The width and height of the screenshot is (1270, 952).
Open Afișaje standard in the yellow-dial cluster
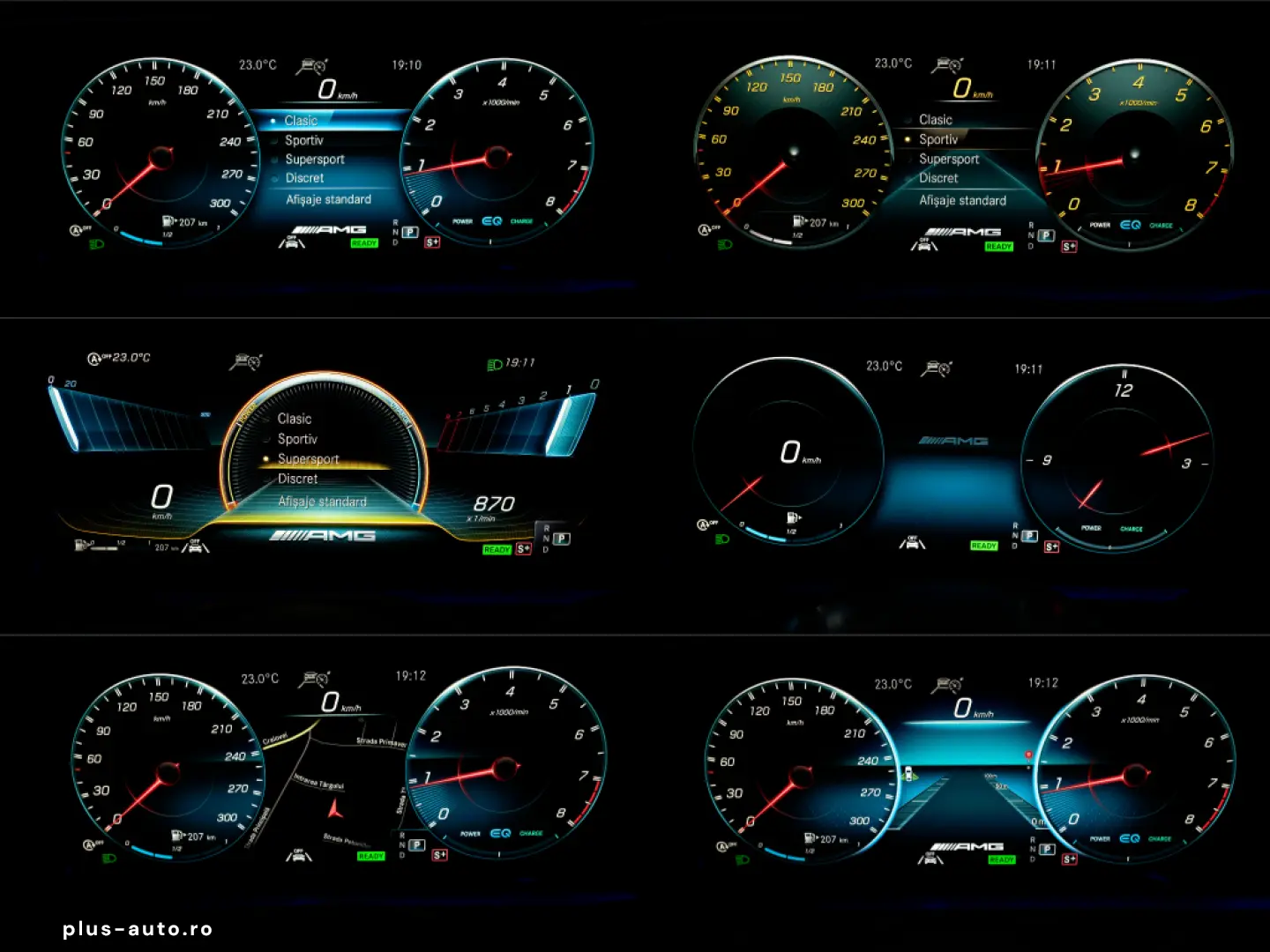(962, 201)
